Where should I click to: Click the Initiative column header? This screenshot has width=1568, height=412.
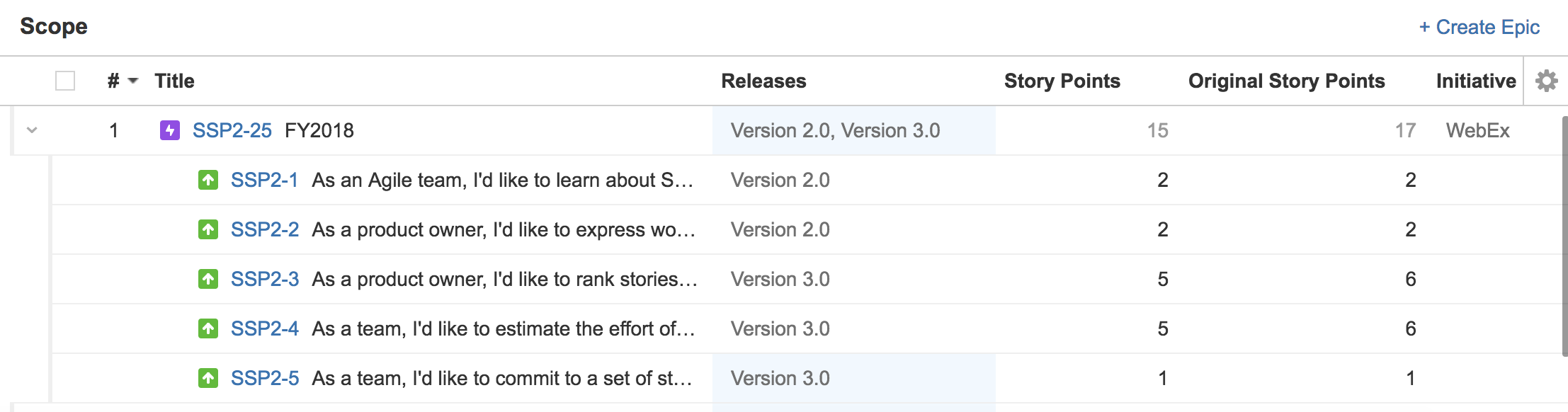click(1476, 81)
